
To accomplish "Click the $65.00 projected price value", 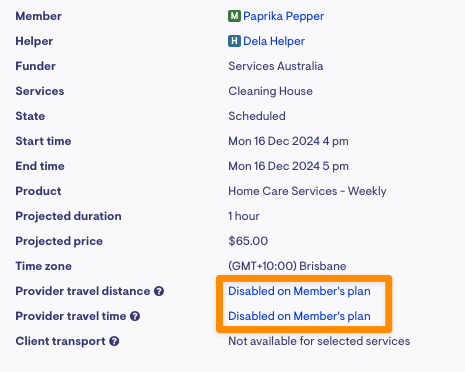I will coord(248,241).
